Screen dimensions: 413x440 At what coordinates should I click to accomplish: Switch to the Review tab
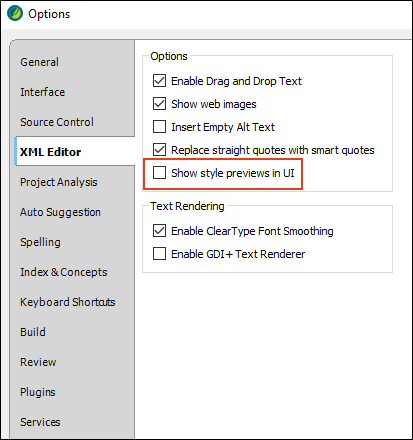click(38, 362)
